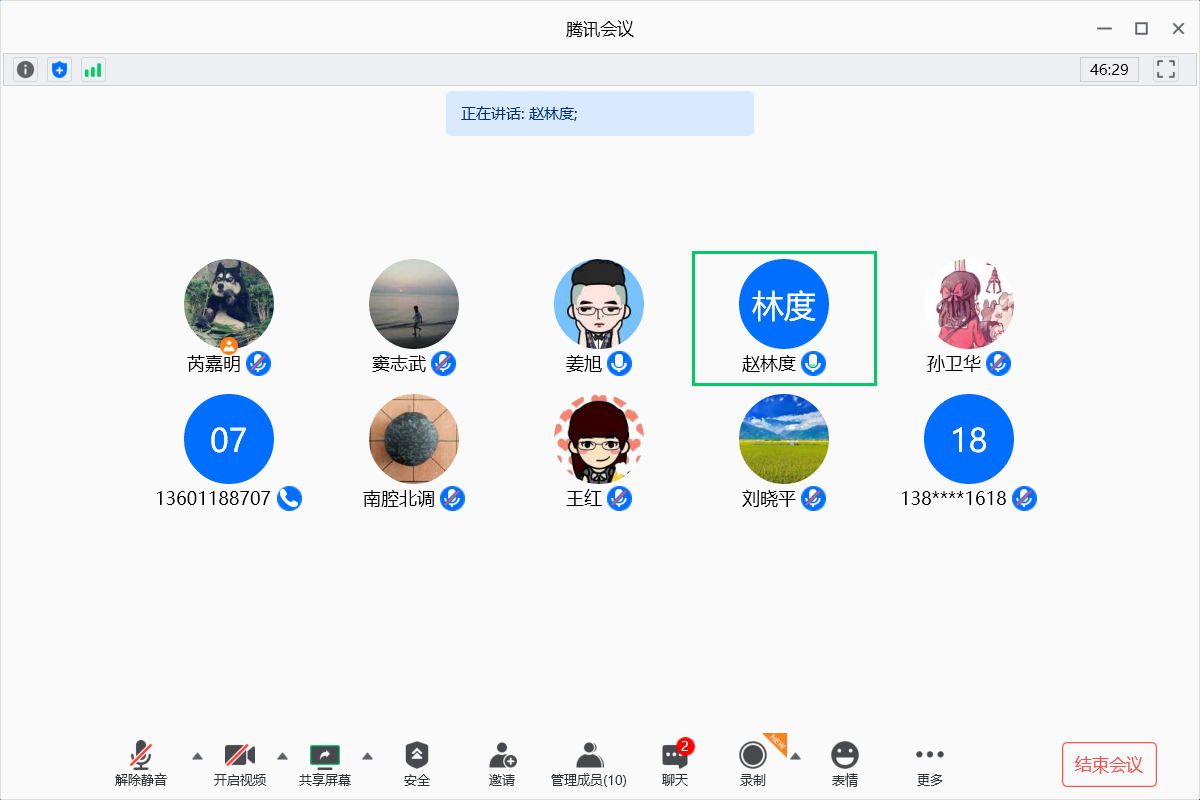Screen dimensions: 1200x800
Task: Expand video options arrow beside 开启视频
Action: (282, 755)
